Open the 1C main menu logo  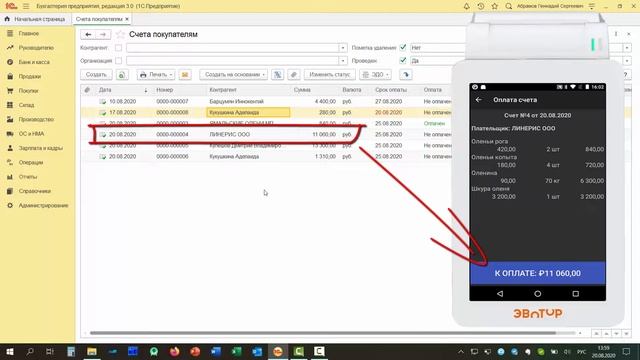(11, 6)
